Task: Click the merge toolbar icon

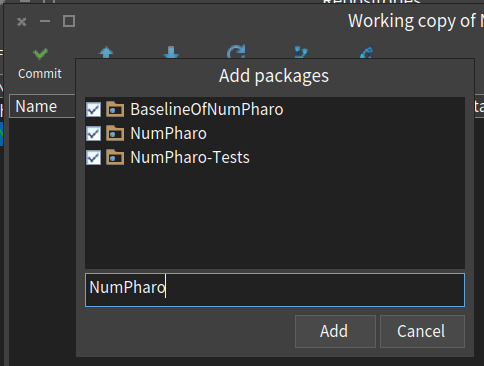Action: pyautogui.click(x=366, y=53)
